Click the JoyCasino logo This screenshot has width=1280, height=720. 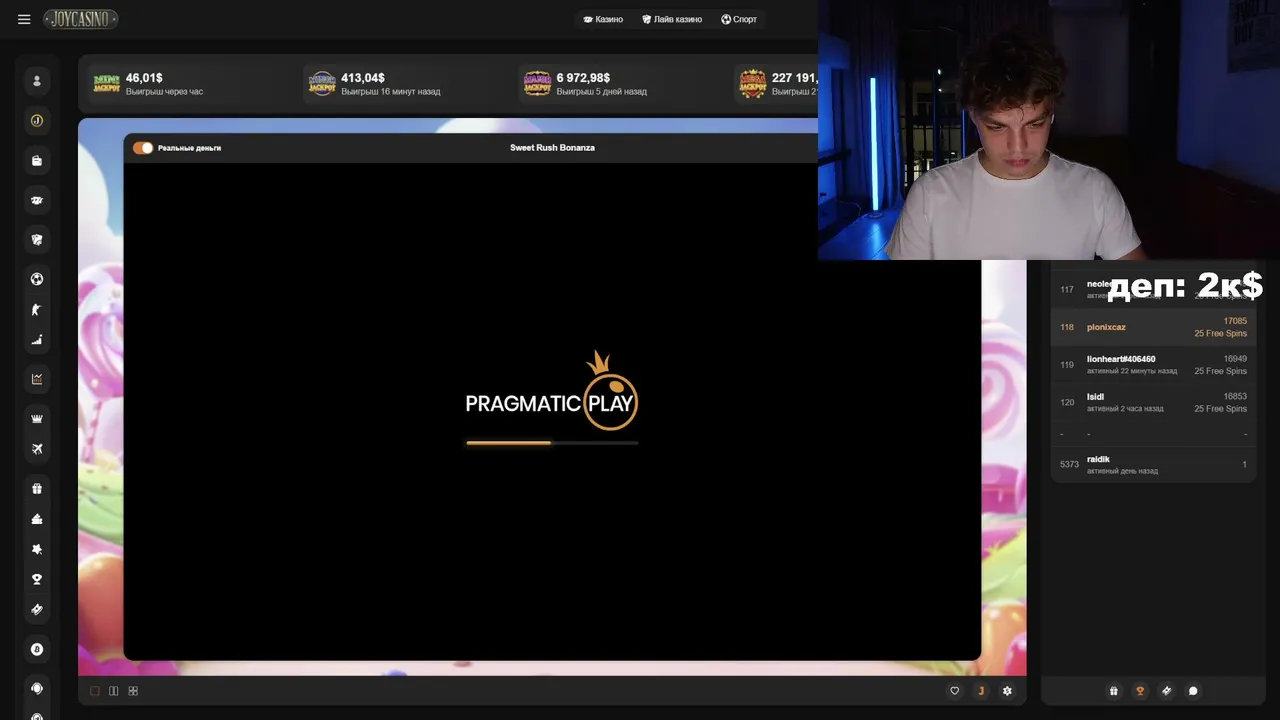(x=81, y=19)
